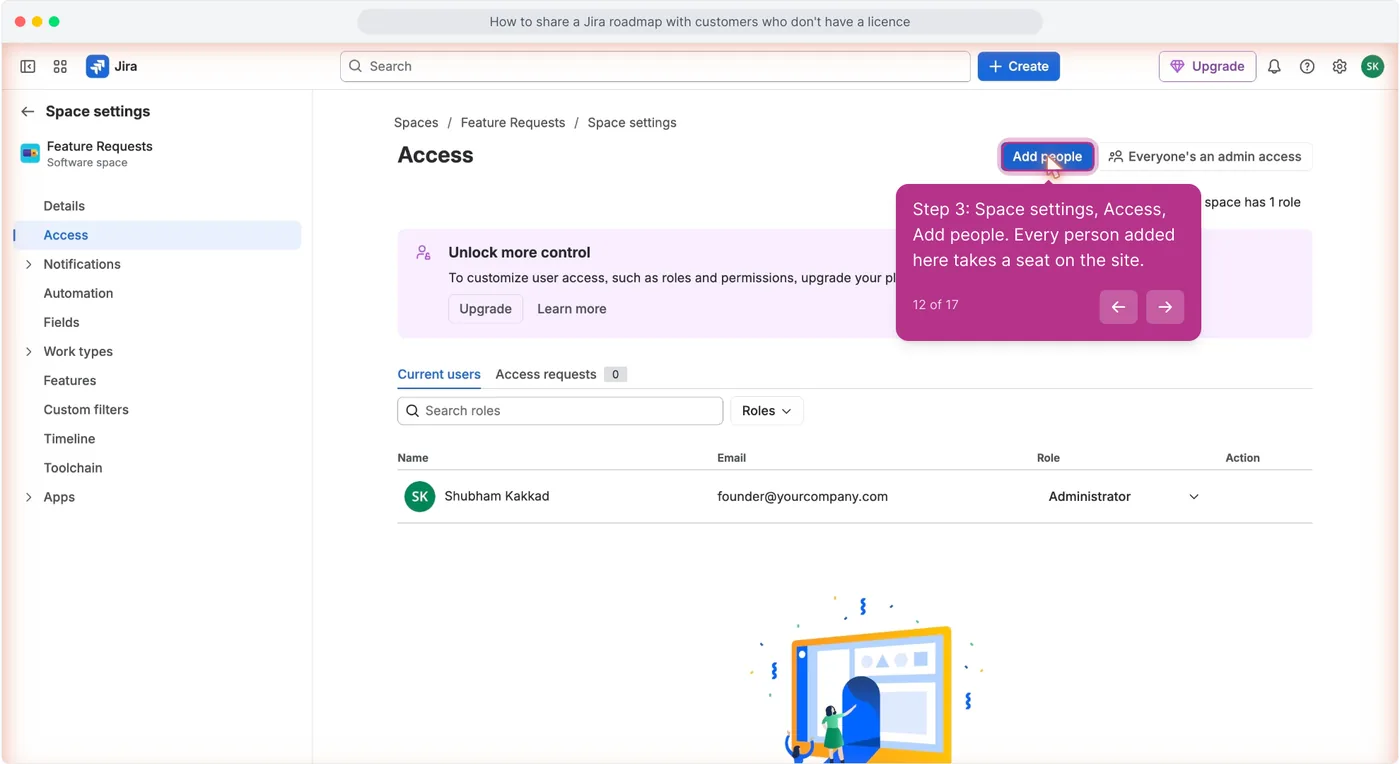
Task: Go back using the arrow beside Space settings
Action: click(x=28, y=112)
